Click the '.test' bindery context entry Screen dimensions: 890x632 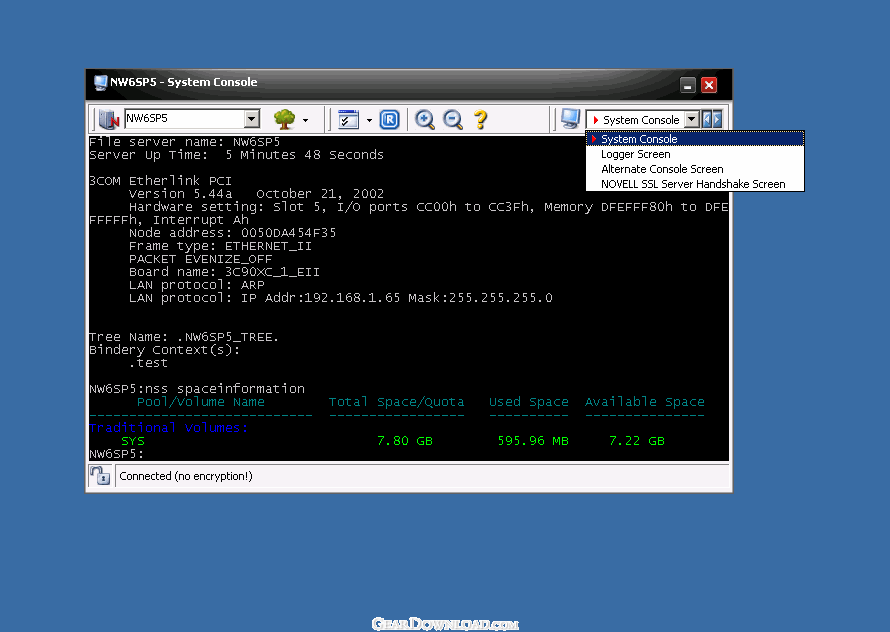[x=148, y=363]
